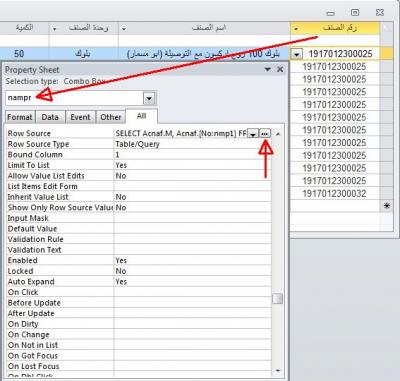Click the On Dirty event field
This screenshot has height=381, width=400.
(x=192, y=324)
